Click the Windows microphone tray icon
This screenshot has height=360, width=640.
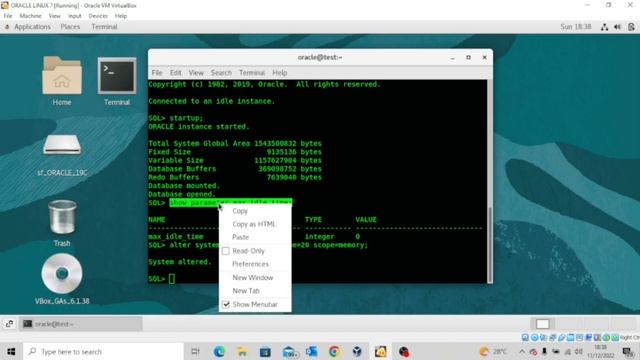544,351
